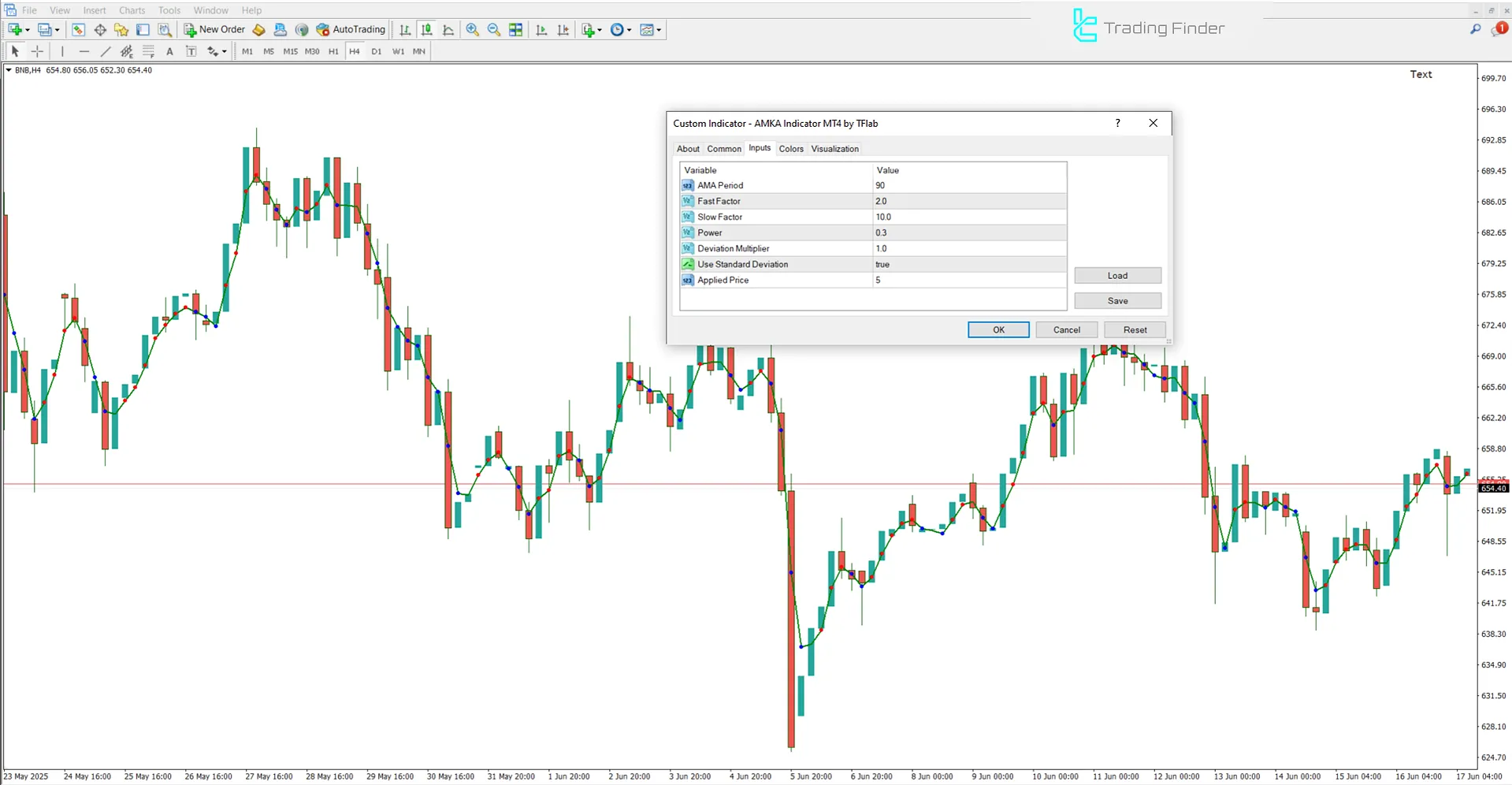1512x785 pixels.
Task: Confirm indicator settings with OK
Action: pos(997,329)
